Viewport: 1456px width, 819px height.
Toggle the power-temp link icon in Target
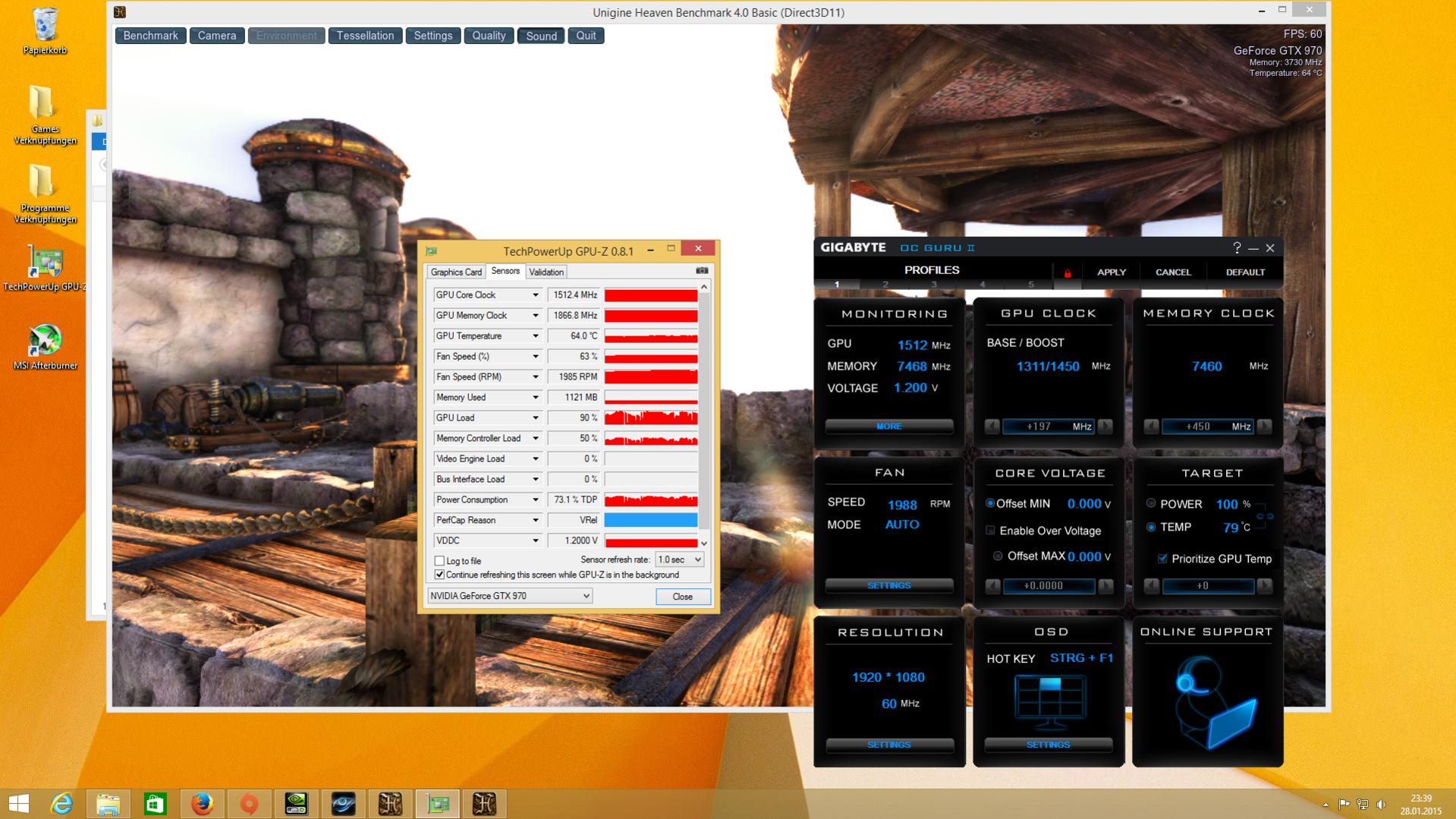click(1265, 516)
